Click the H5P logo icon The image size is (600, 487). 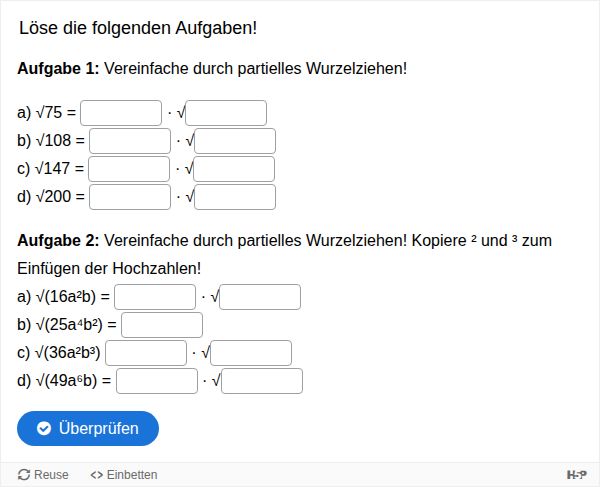tap(577, 475)
